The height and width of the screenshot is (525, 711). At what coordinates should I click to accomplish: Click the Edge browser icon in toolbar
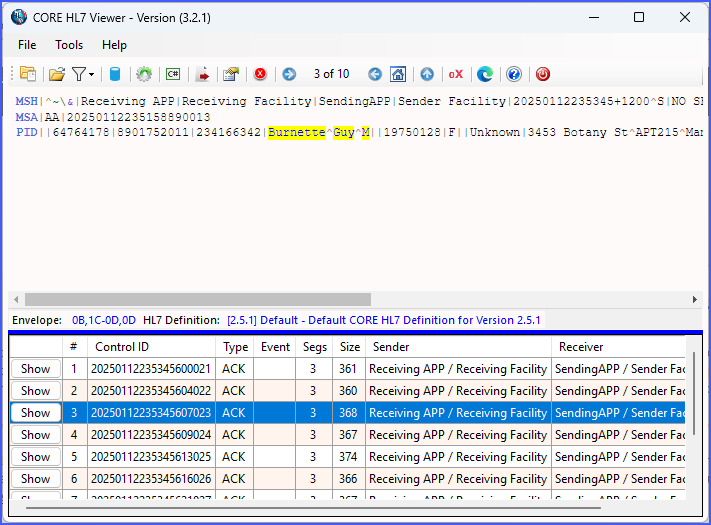tap(485, 74)
